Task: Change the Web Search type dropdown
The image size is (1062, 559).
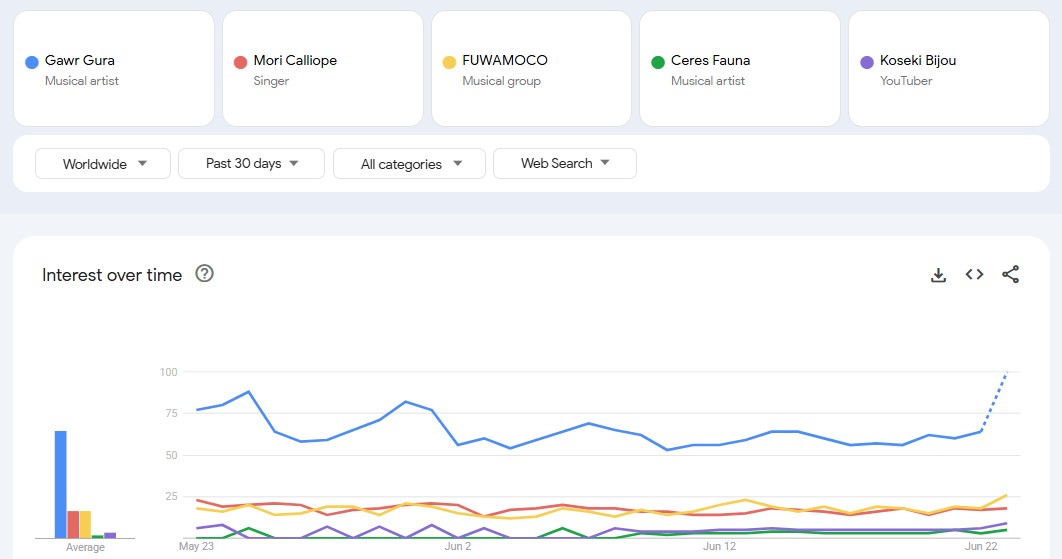Action: (564, 163)
